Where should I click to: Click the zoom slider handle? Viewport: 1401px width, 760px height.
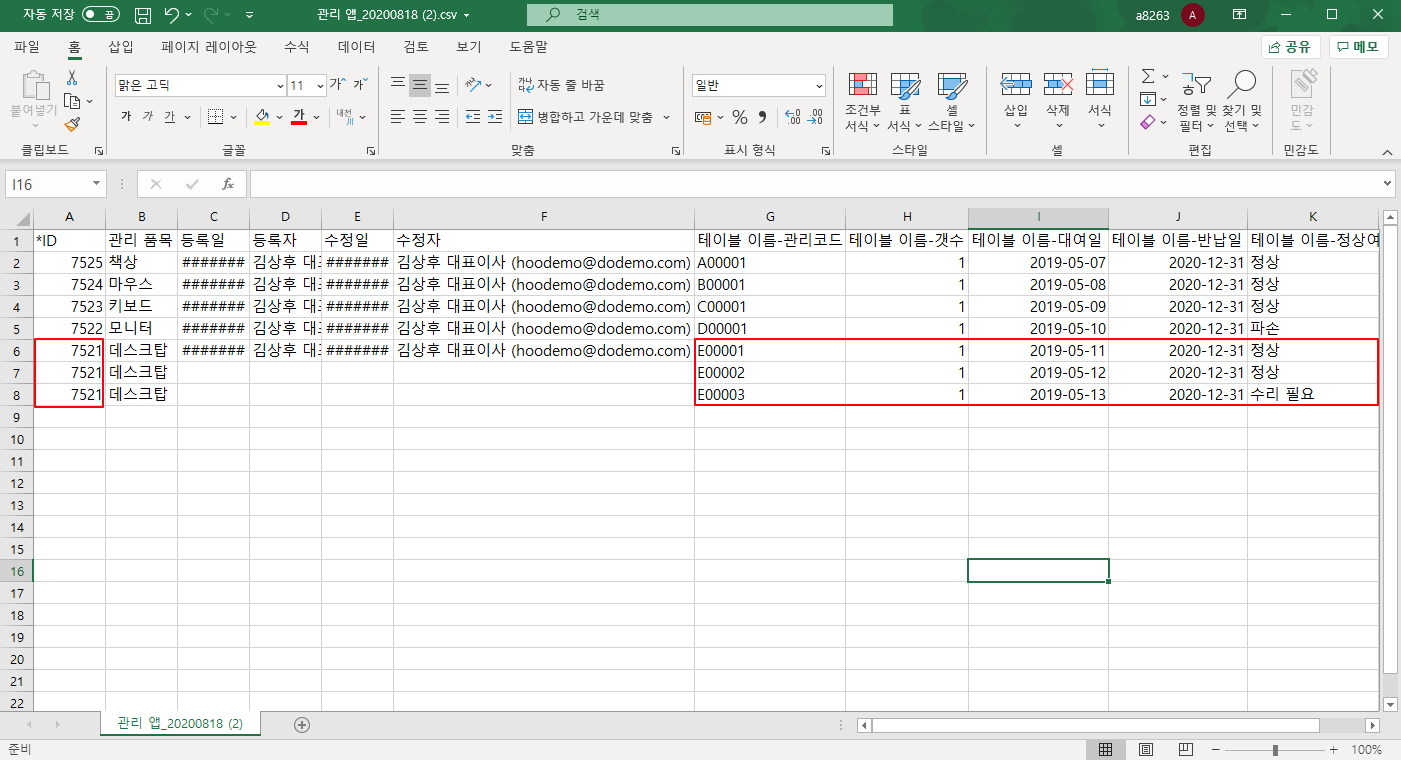pos(1275,749)
